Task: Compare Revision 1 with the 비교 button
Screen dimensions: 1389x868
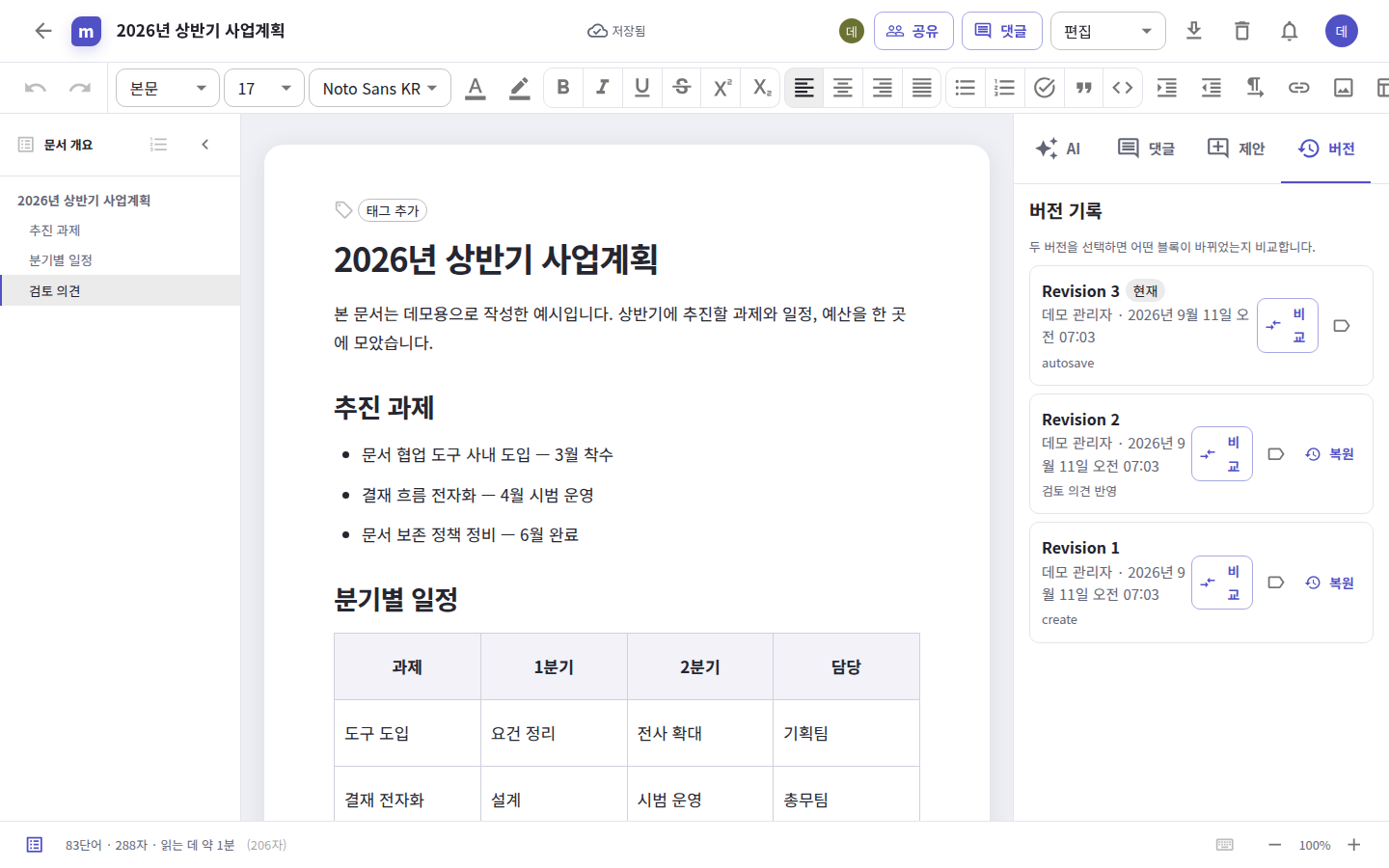Action: [x=1222, y=583]
